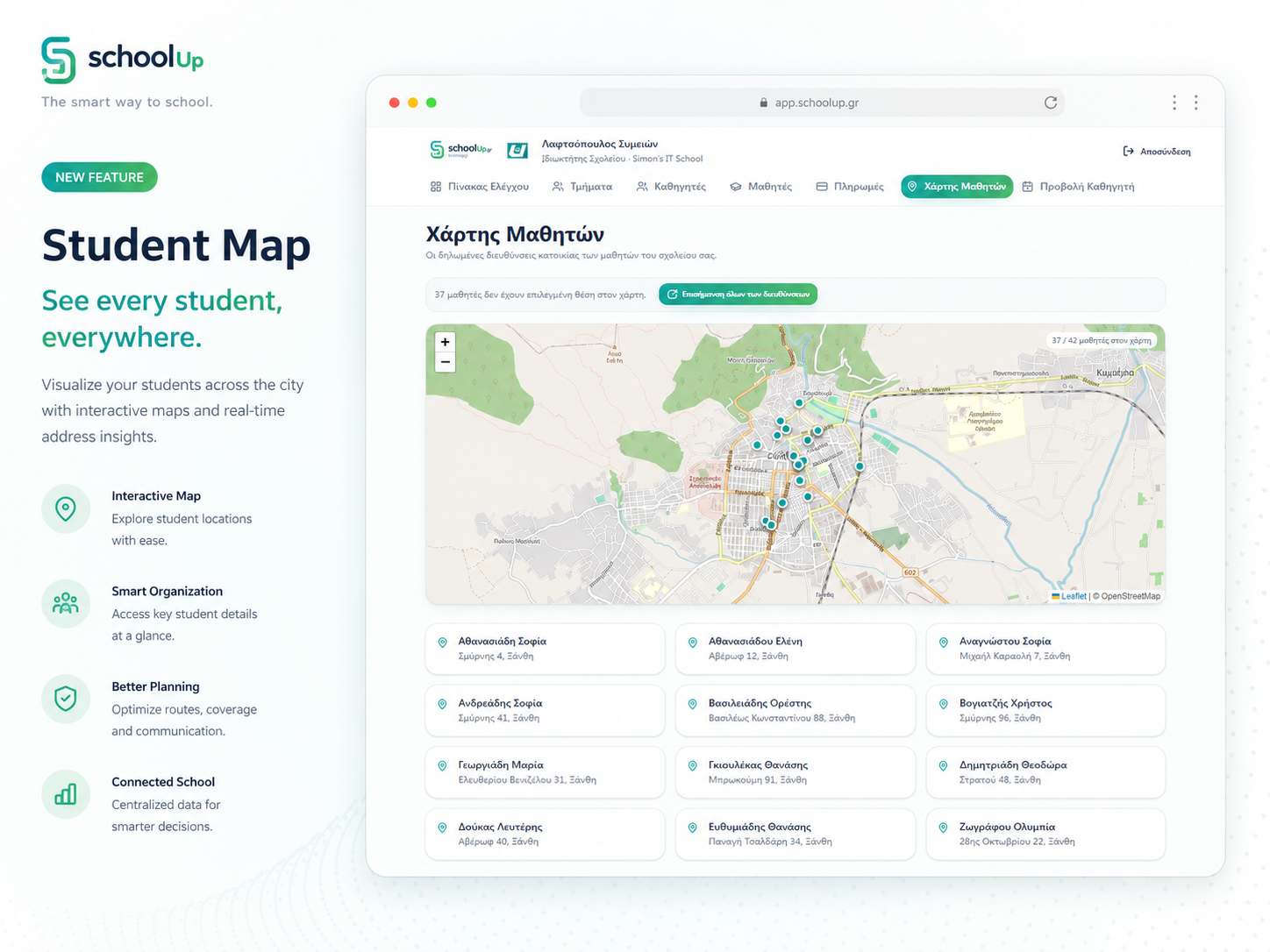Click the Connected School chart icon
Viewport: 1270px width, 952px height.
pos(66,794)
